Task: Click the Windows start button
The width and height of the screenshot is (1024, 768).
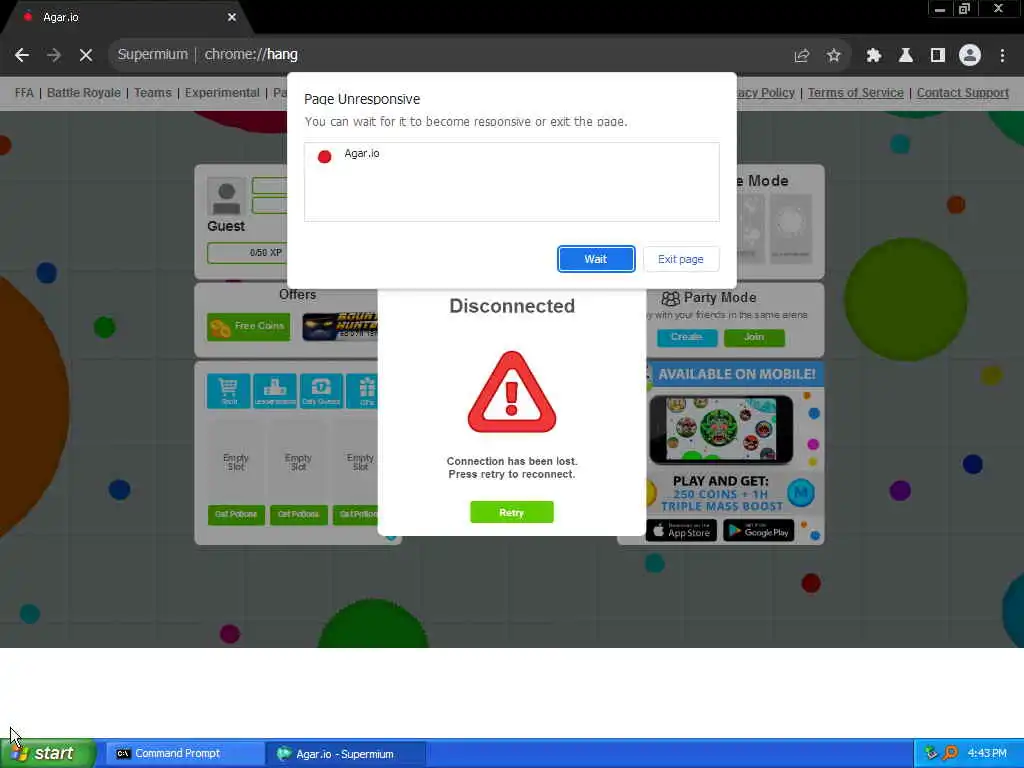Action: pyautogui.click(x=47, y=754)
